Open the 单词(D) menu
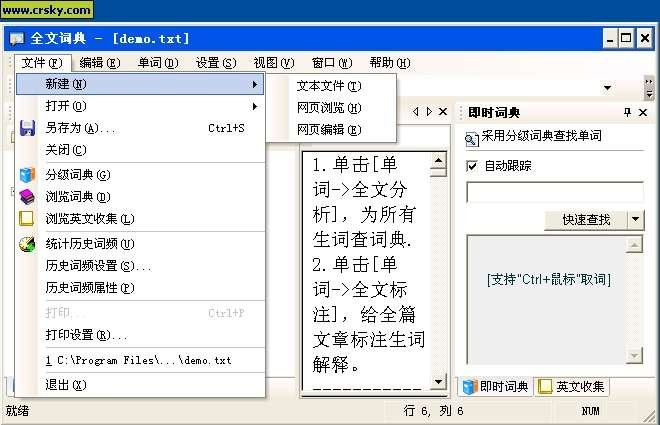 point(158,63)
